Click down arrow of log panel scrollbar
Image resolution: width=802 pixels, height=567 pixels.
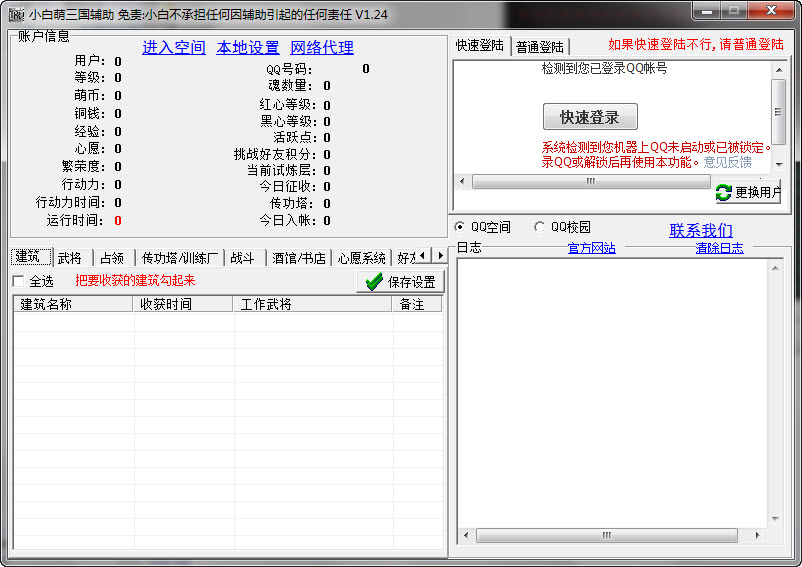click(774, 519)
